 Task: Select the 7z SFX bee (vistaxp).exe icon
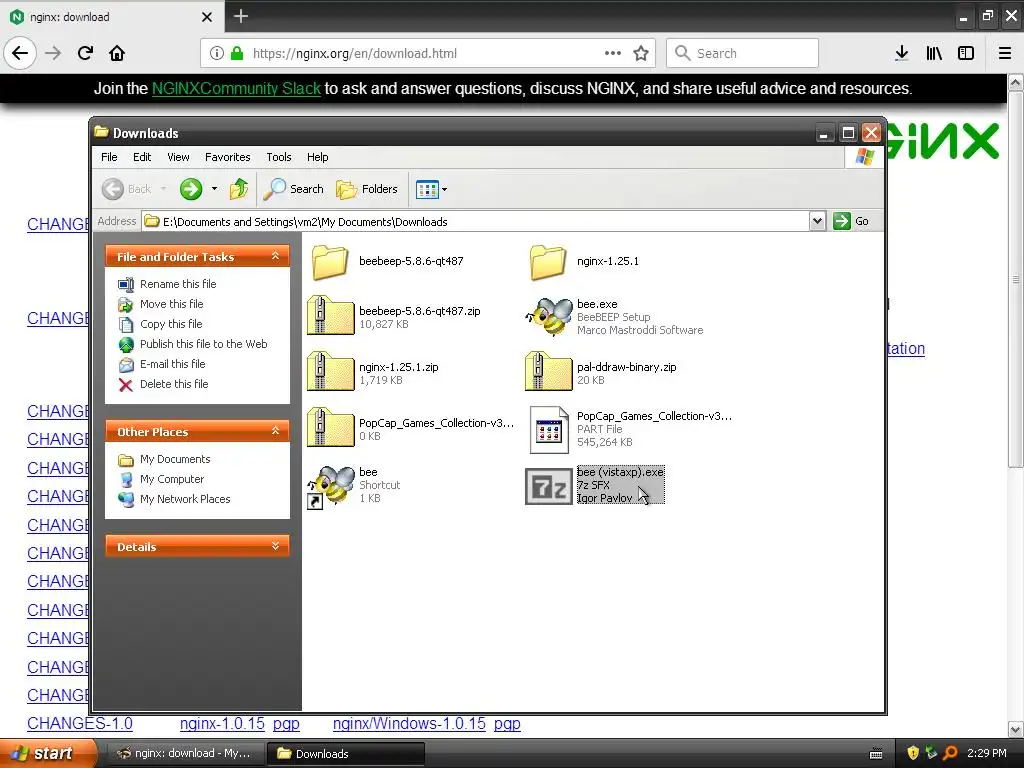click(549, 486)
